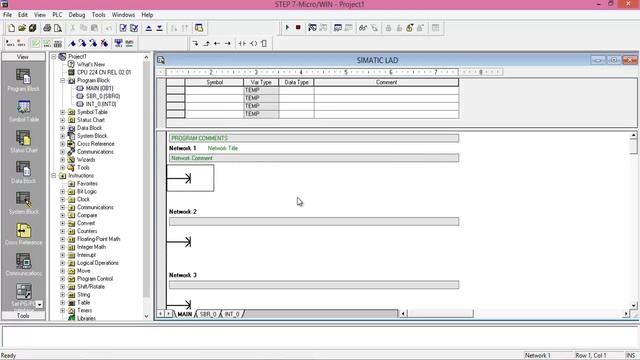Screen dimensions: 640x360
Task: Collapse the Instructions tree node
Action: [x=54, y=176]
